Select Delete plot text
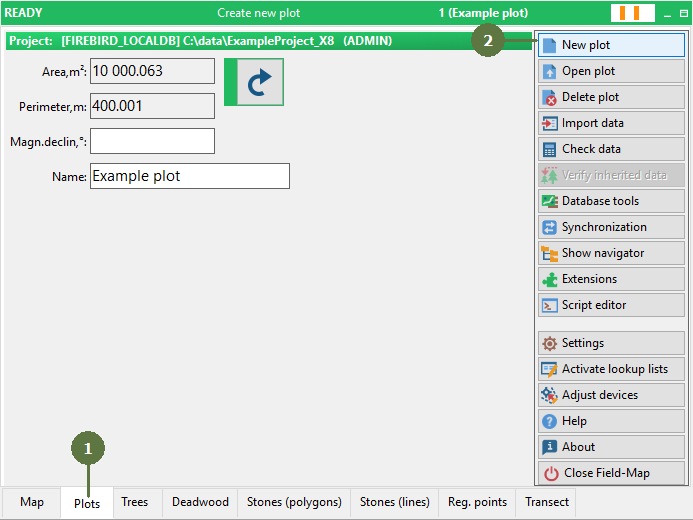This screenshot has height=520, width=693. pyautogui.click(x=590, y=97)
